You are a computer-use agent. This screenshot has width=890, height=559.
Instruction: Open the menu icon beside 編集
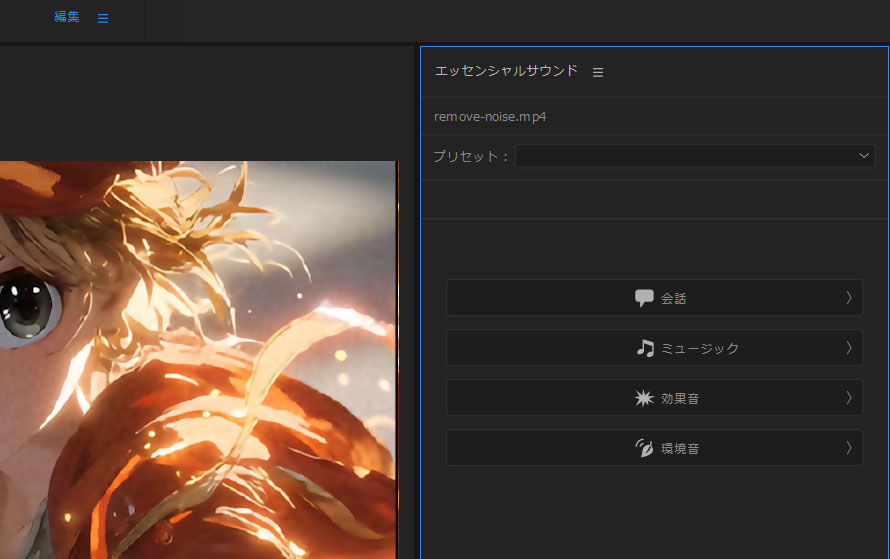[x=103, y=18]
